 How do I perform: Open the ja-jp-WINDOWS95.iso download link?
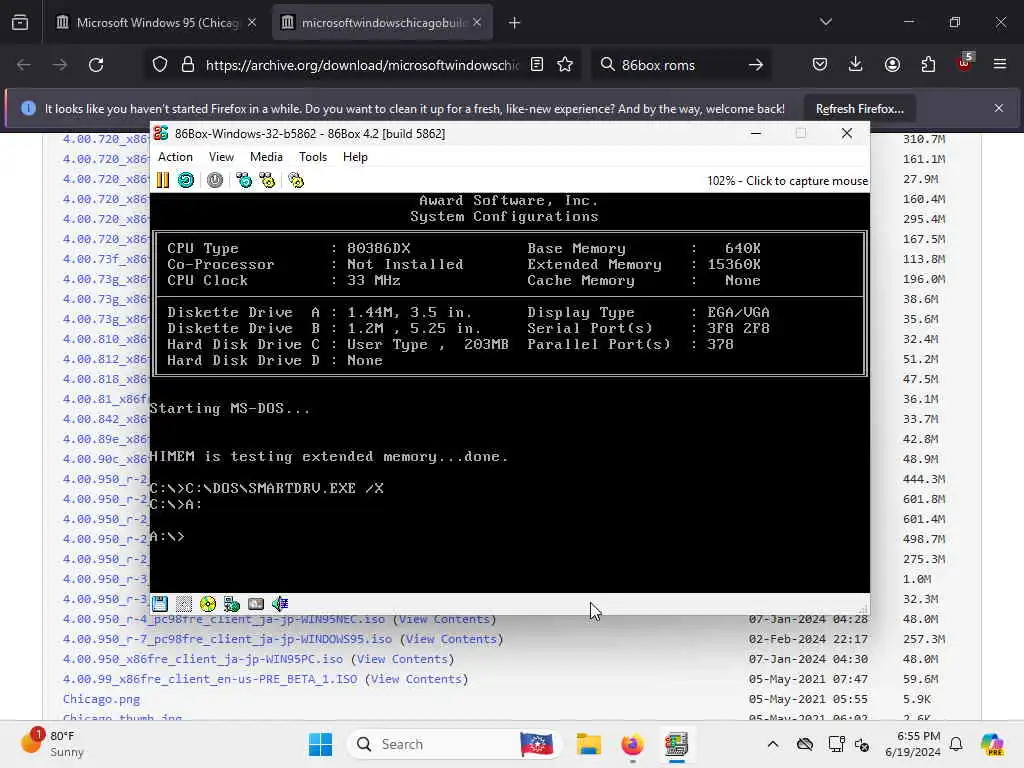pyautogui.click(x=227, y=639)
